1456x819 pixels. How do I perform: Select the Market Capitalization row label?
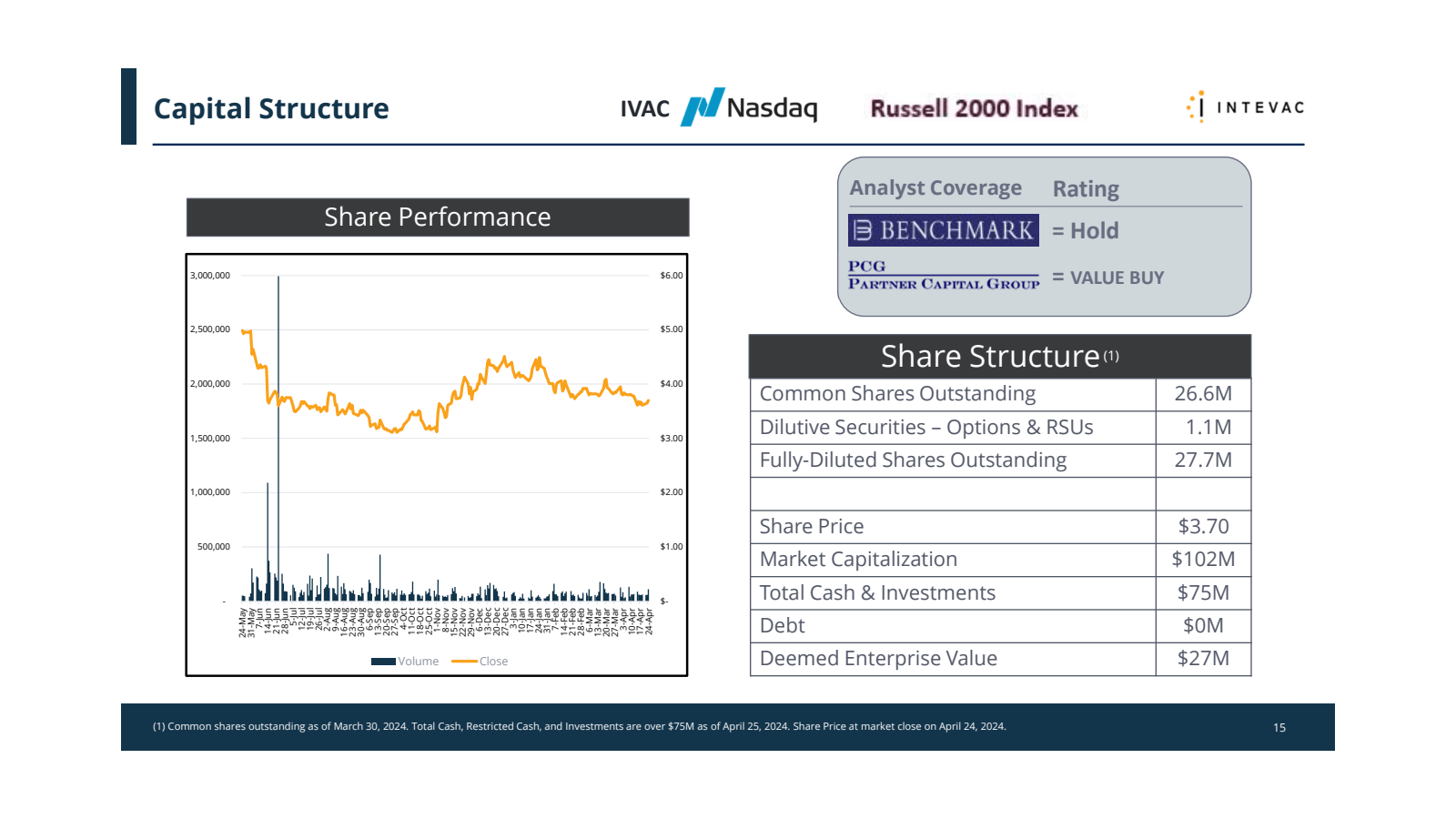(858, 560)
